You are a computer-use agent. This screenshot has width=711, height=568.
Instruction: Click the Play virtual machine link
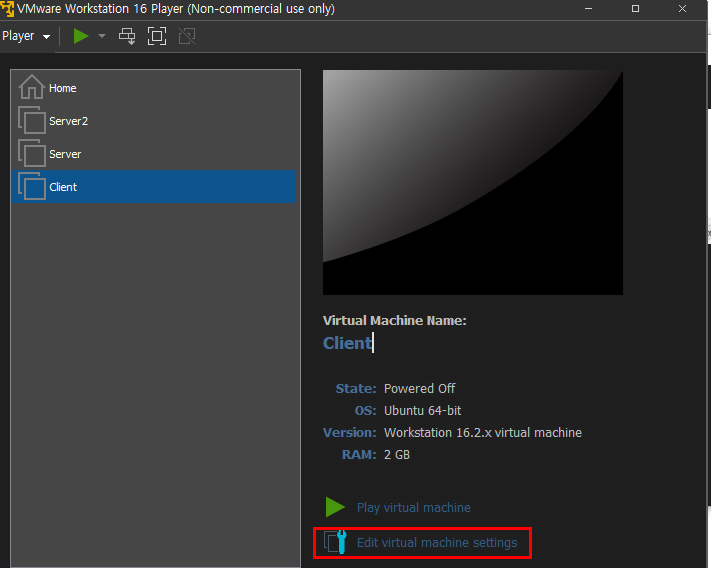click(414, 507)
